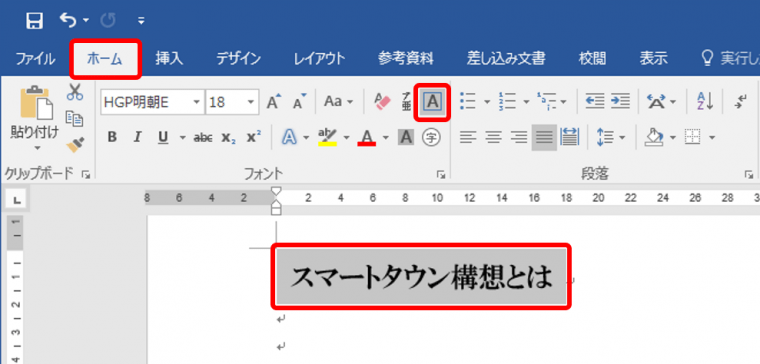Undo the last action
Screen dimensions: 760x364
pyautogui.click(x=69, y=20)
